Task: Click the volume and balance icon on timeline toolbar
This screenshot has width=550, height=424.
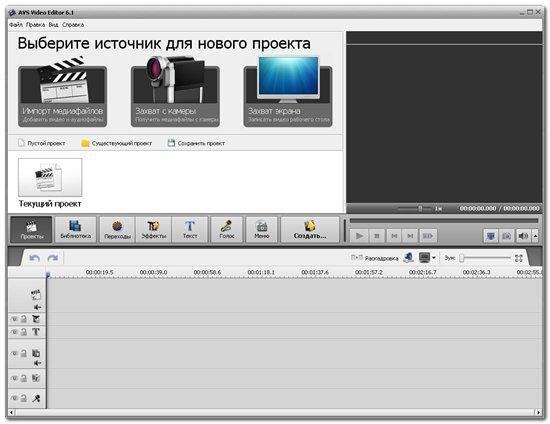Action: 408,258
